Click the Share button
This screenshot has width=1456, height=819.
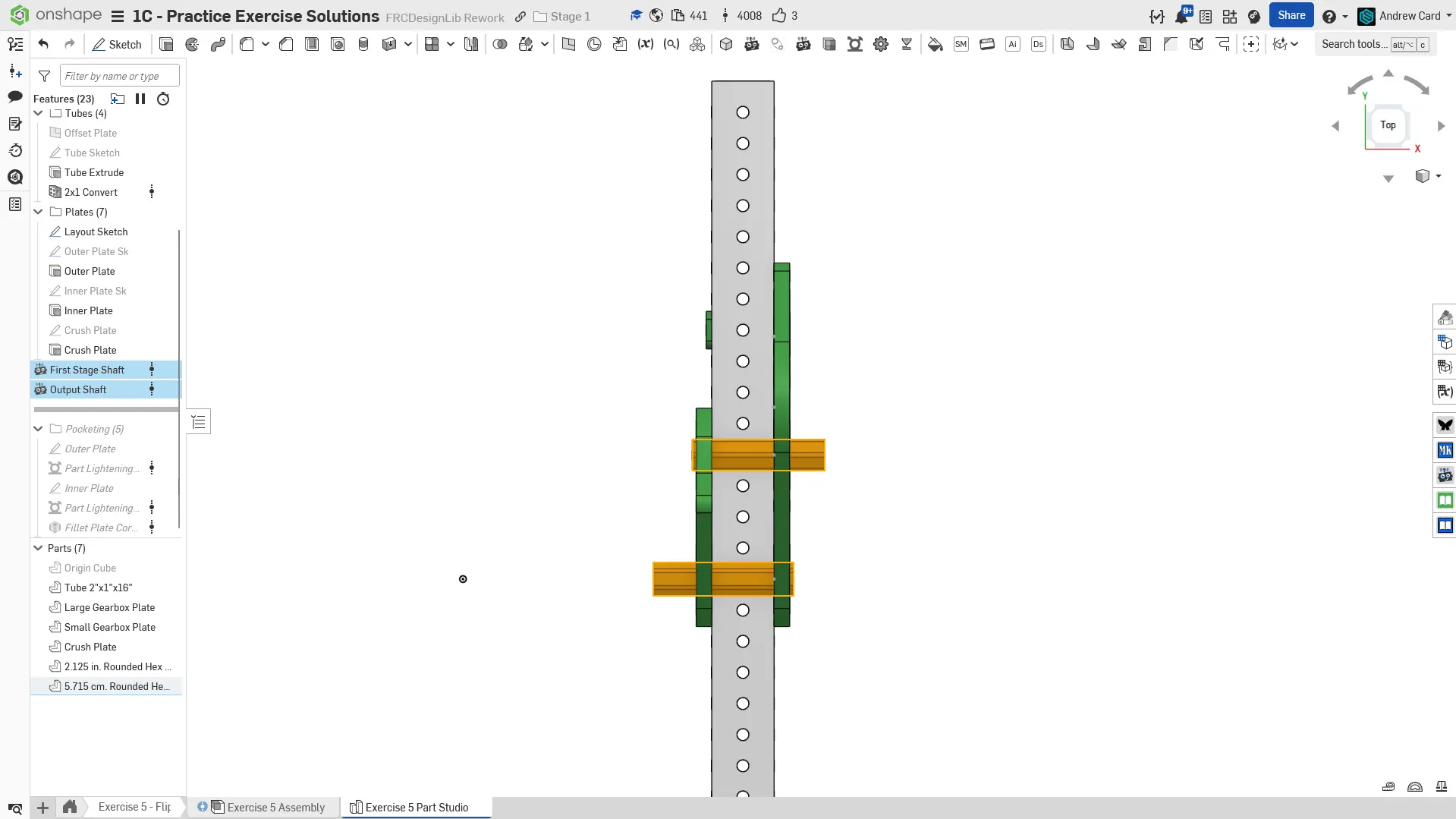pos(1291,15)
